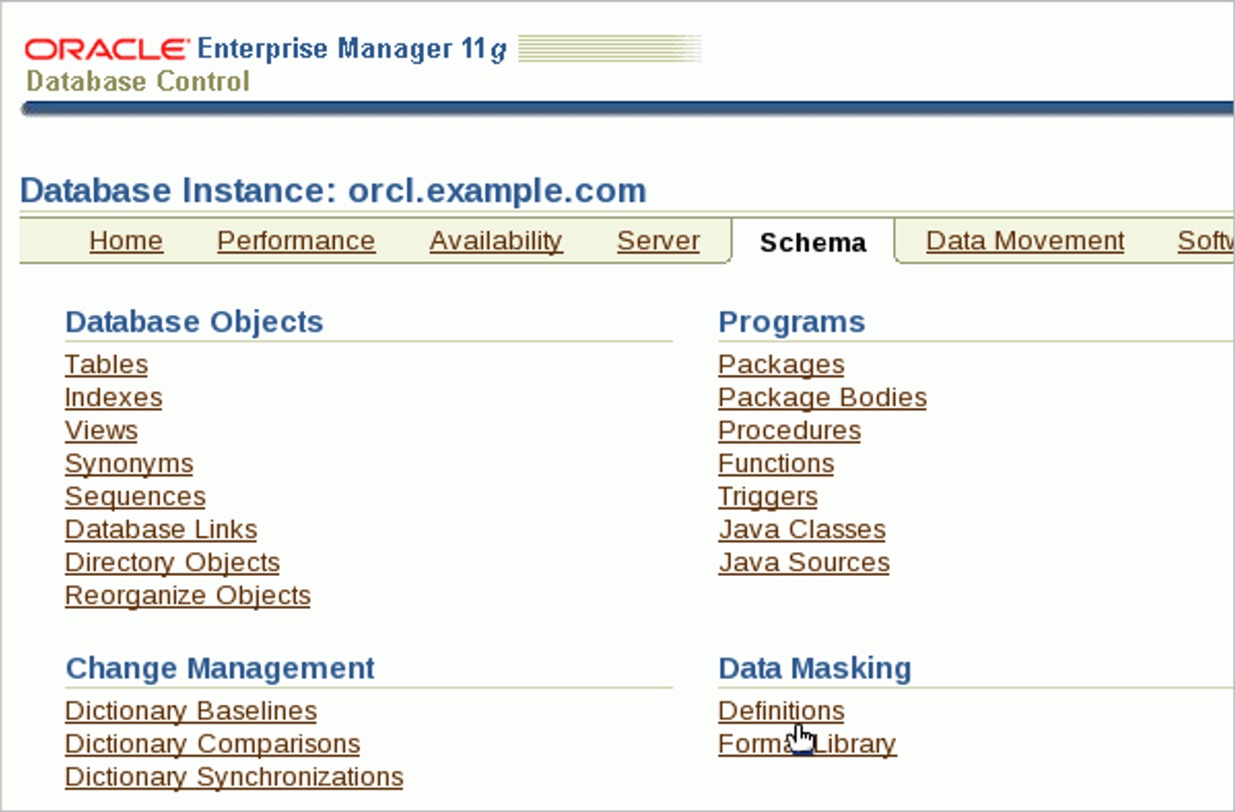Open Database Links
Viewport: 1236px width, 812px height.
coord(161,529)
